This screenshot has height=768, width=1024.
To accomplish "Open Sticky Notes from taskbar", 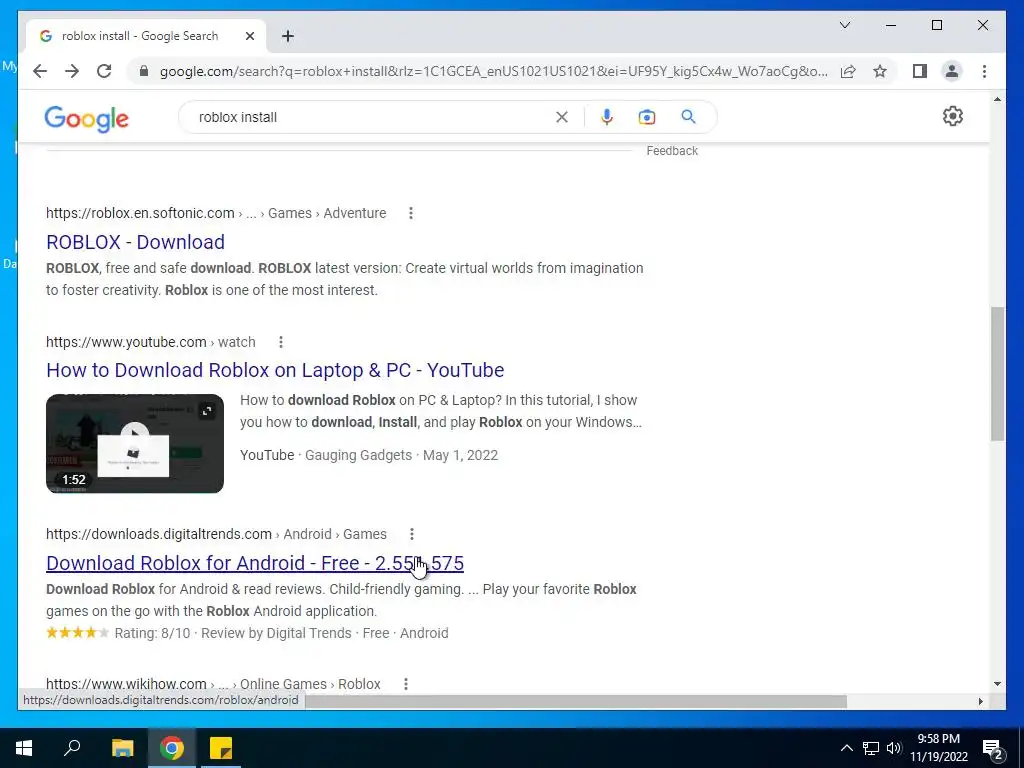I will (221, 748).
